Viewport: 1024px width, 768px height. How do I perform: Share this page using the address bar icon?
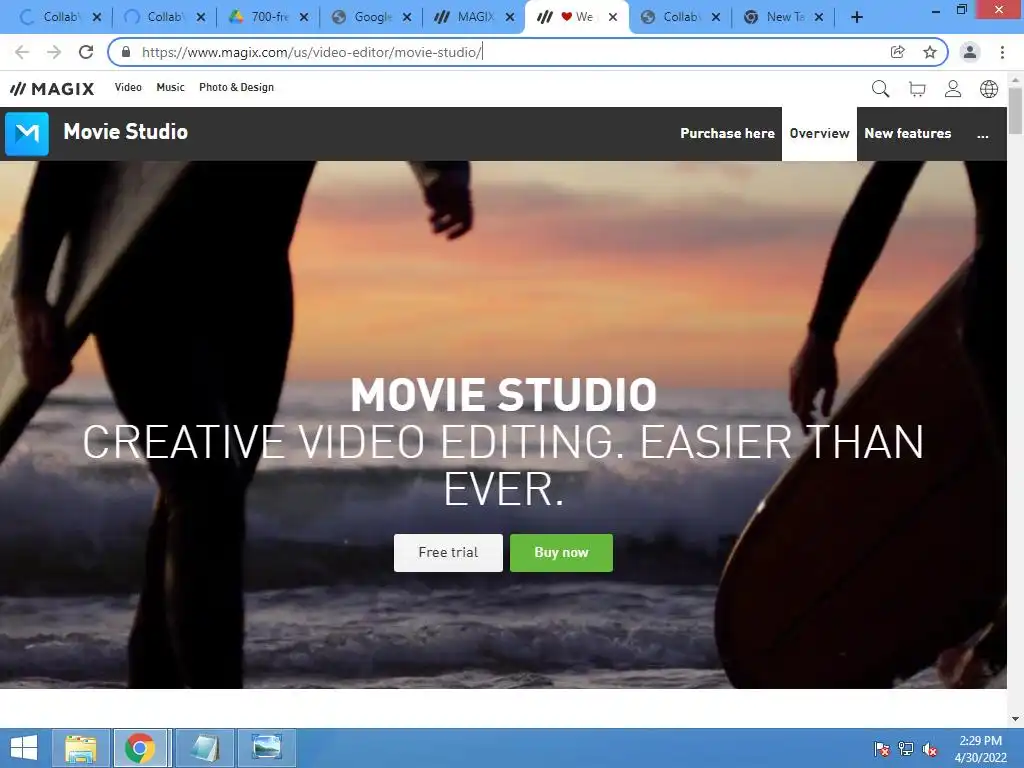[898, 52]
